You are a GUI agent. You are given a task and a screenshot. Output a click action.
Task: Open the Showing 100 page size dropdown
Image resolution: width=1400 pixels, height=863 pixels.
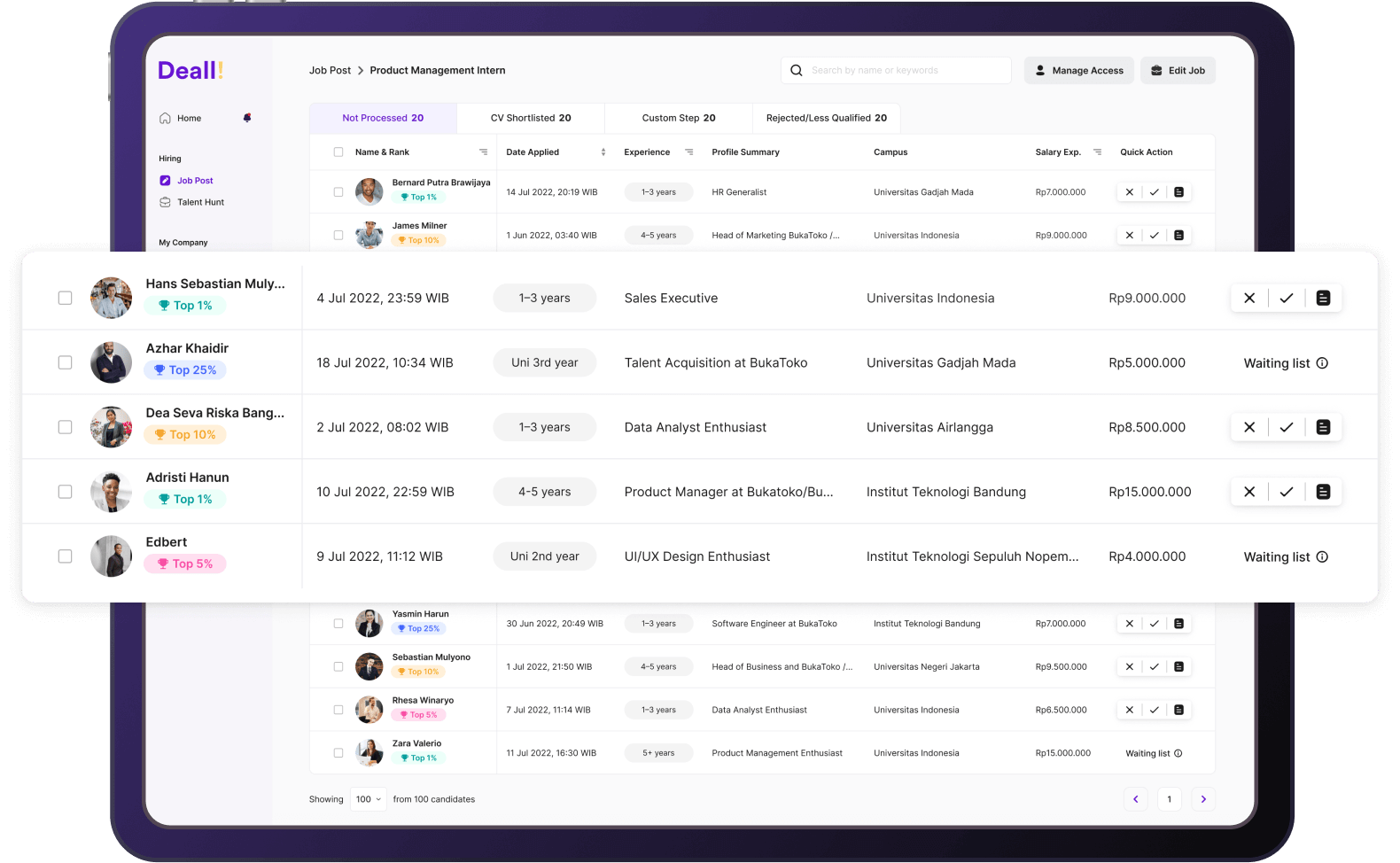(x=369, y=799)
